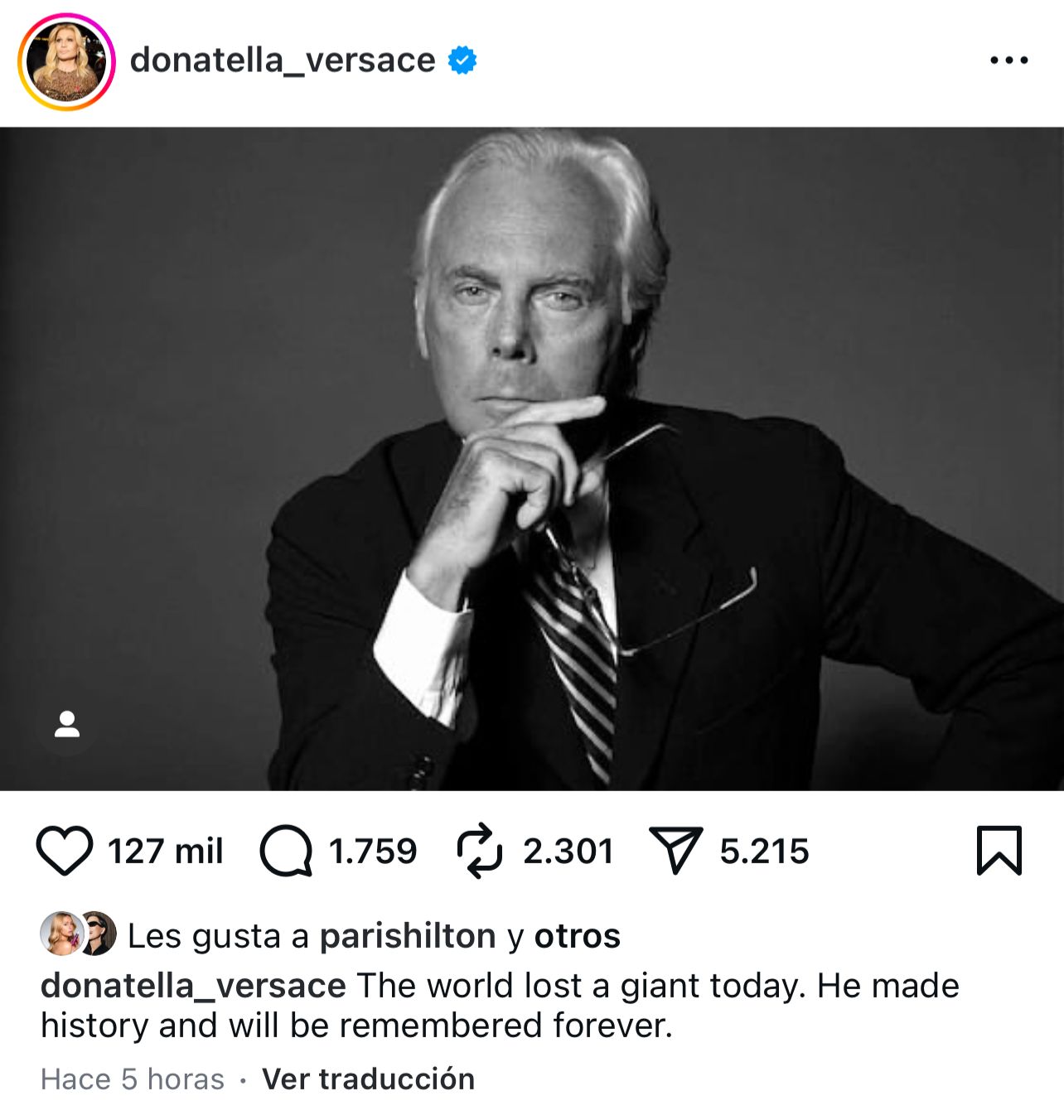The width and height of the screenshot is (1064, 1120).
Task: Tap the liker avatars beside 'Les gusta'
Action: pyautogui.click(x=79, y=934)
